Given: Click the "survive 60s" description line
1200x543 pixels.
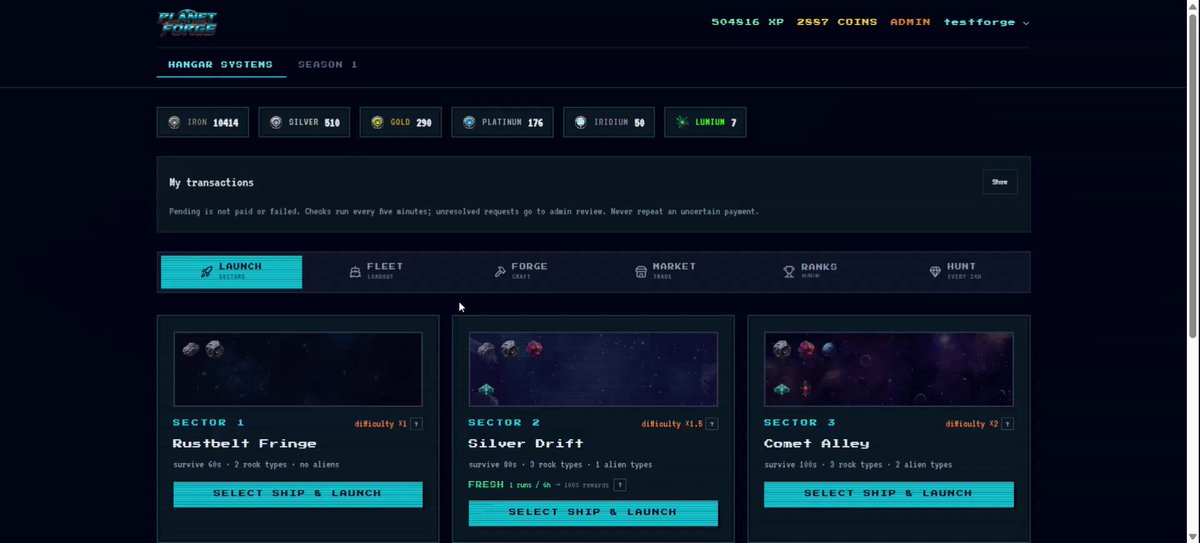Looking at the screenshot, I should point(255,465).
